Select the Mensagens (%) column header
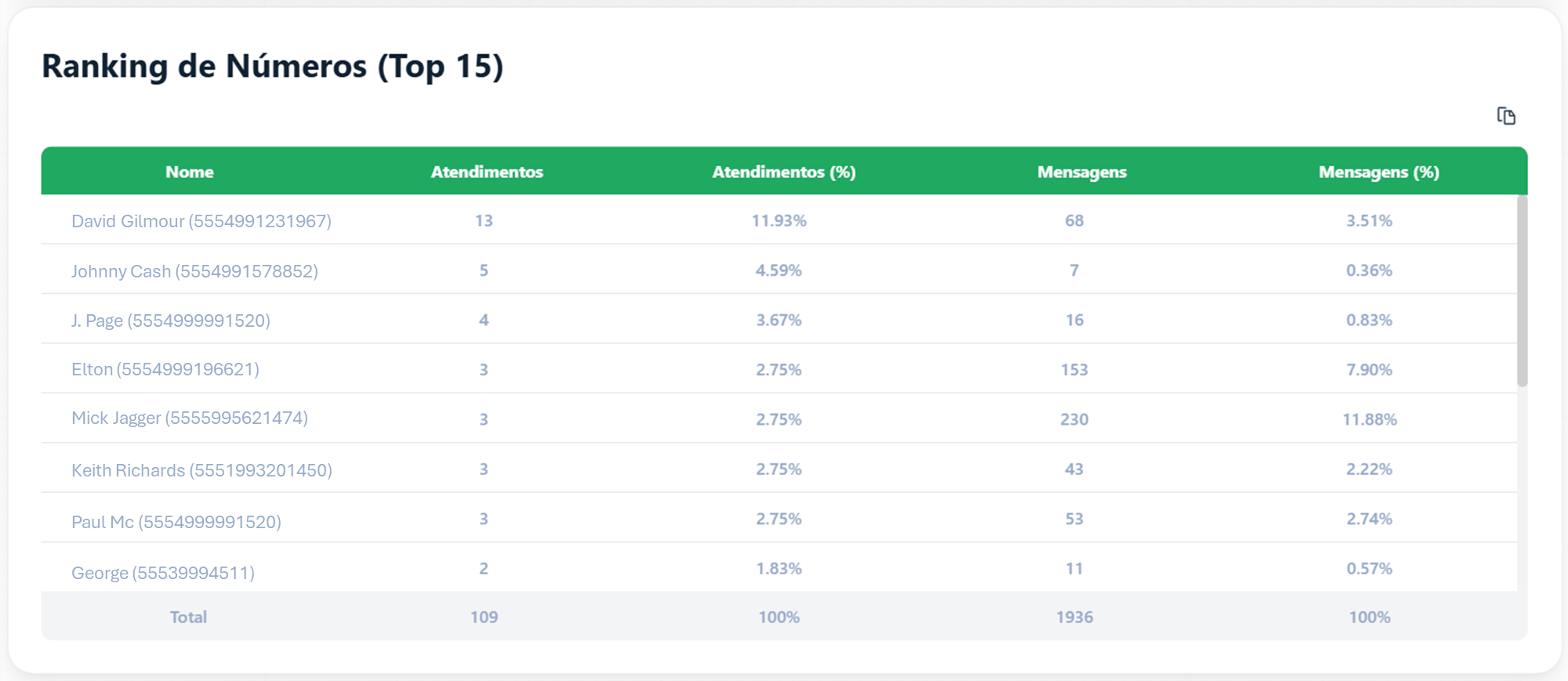 click(1378, 172)
